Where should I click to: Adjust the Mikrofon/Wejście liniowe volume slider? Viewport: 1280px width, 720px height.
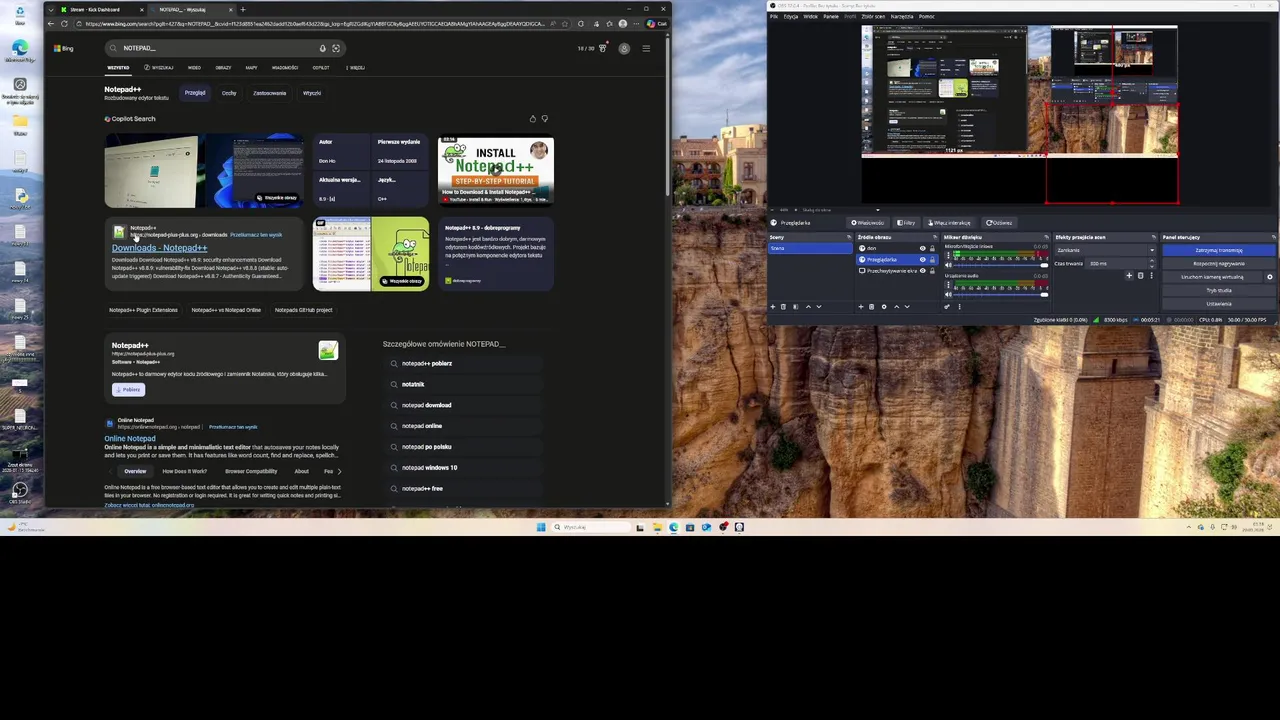(x=1001, y=265)
